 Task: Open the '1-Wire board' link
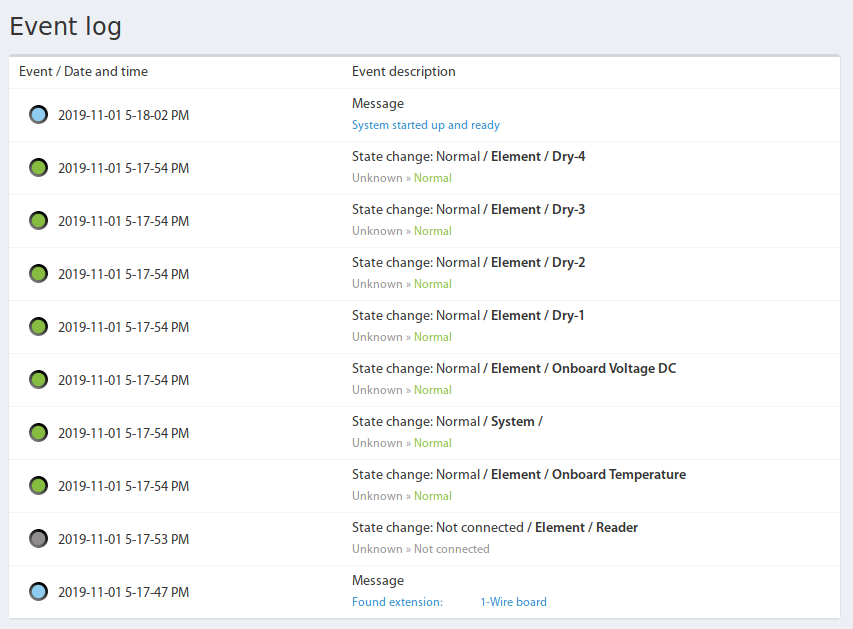(x=514, y=602)
